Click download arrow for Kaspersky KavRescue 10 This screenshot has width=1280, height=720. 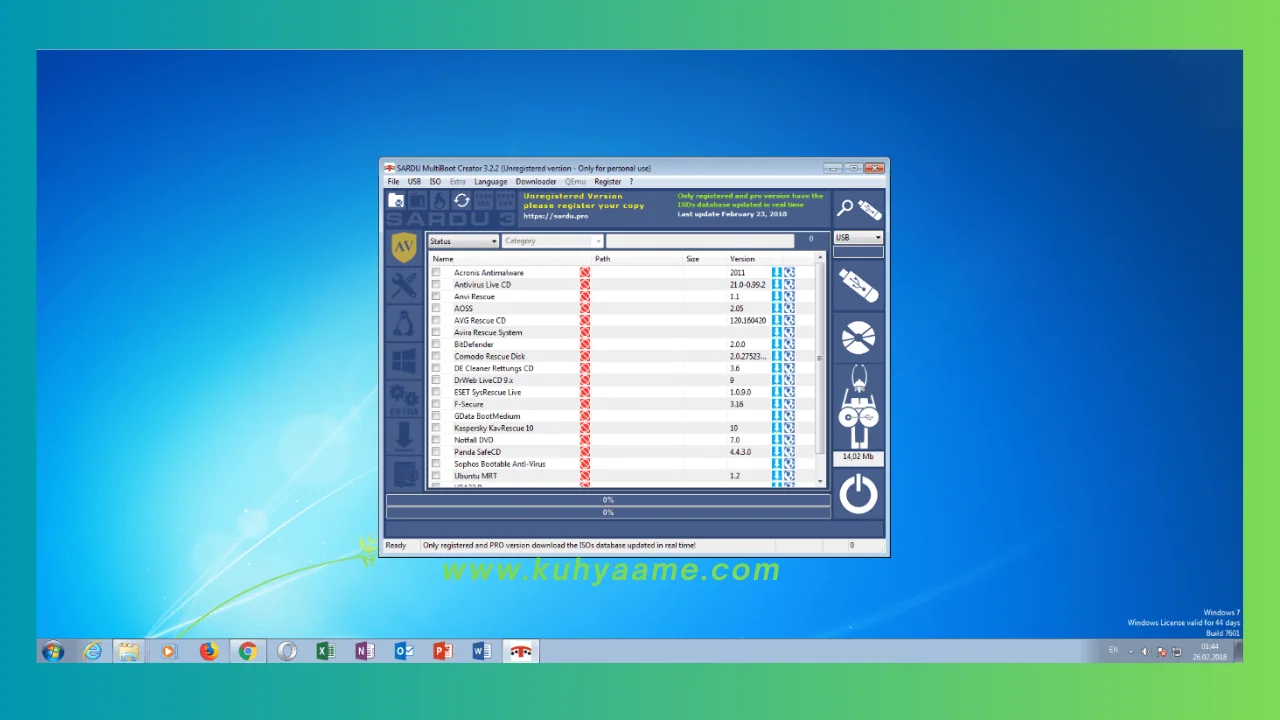777,428
